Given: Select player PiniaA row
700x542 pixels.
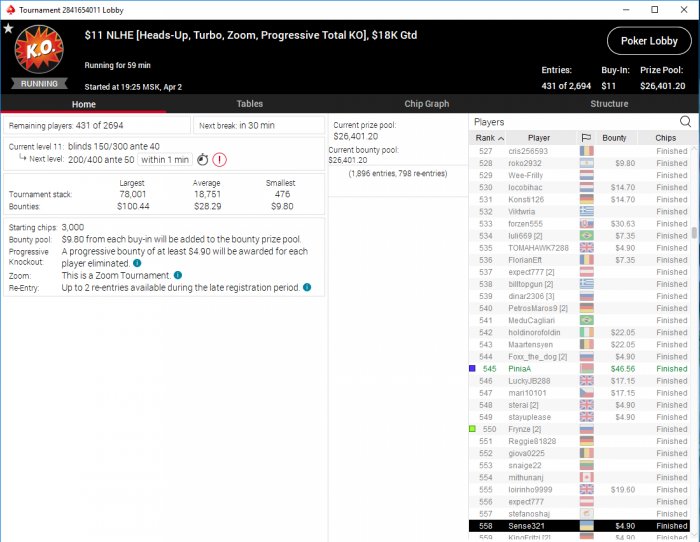Looking at the screenshot, I should [x=579, y=369].
